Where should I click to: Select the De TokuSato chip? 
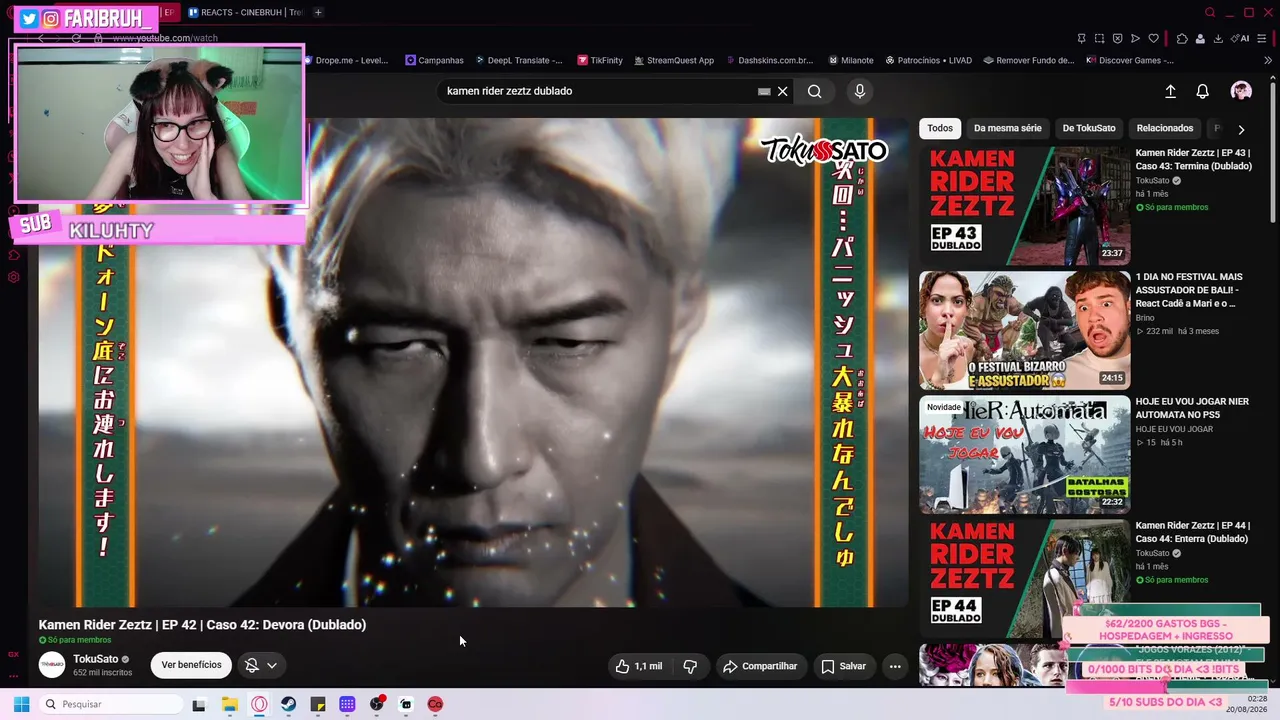click(1089, 128)
